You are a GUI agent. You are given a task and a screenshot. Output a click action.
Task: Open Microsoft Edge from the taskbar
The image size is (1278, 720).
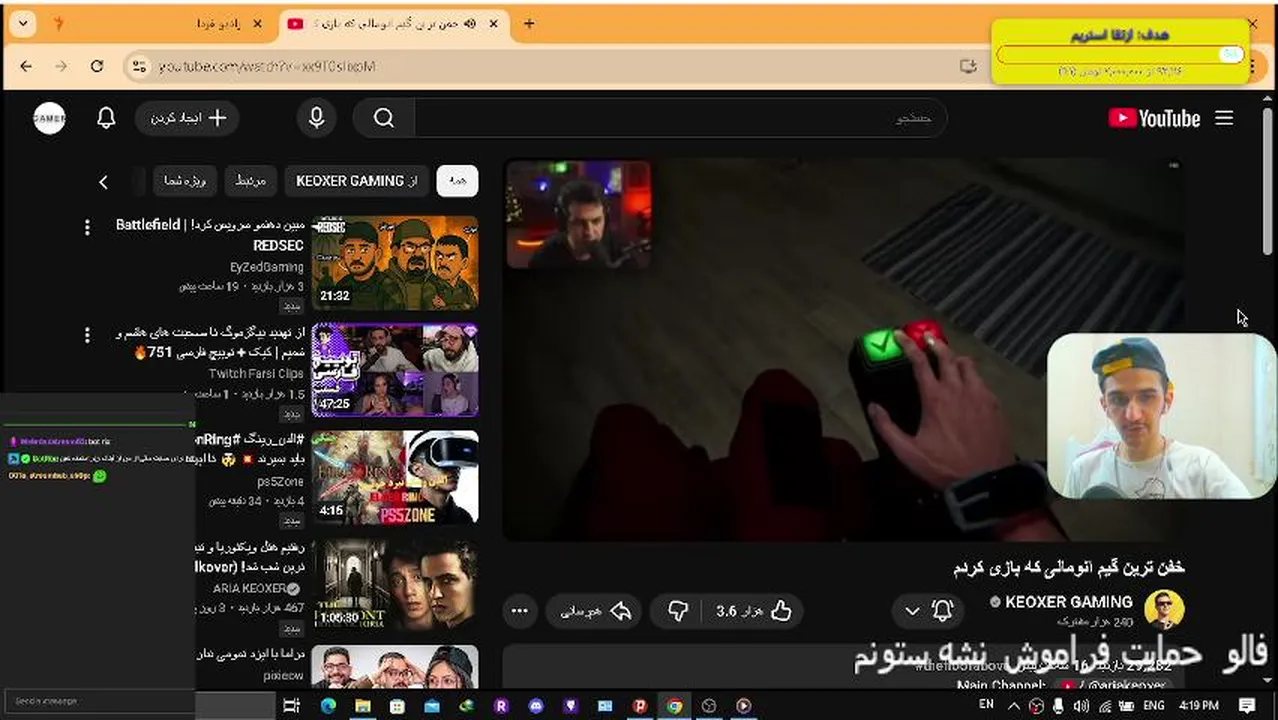[328, 706]
